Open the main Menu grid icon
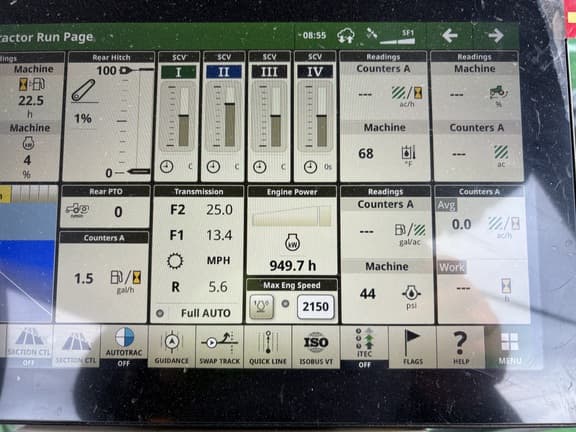The image size is (576, 432). coord(510,347)
